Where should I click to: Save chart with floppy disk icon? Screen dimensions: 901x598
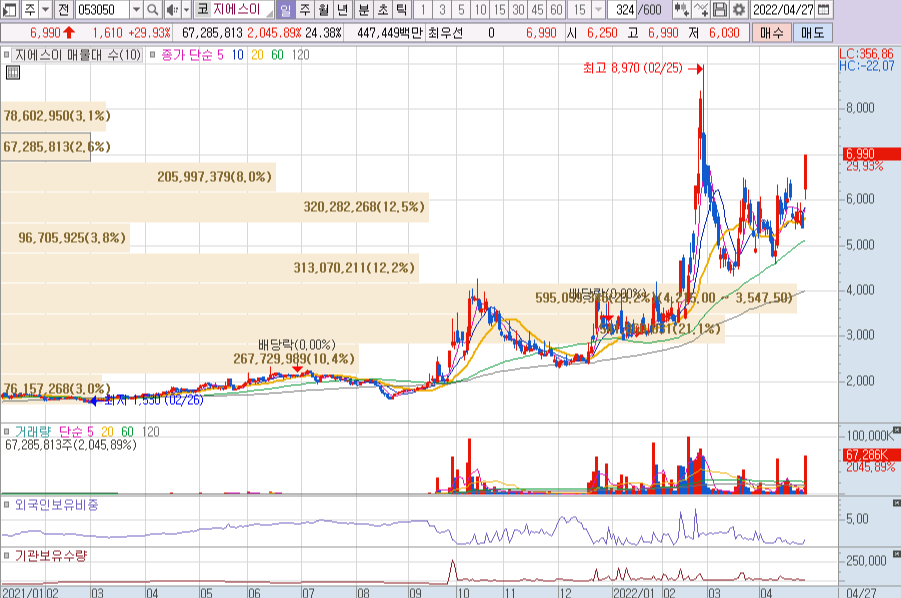719,9
